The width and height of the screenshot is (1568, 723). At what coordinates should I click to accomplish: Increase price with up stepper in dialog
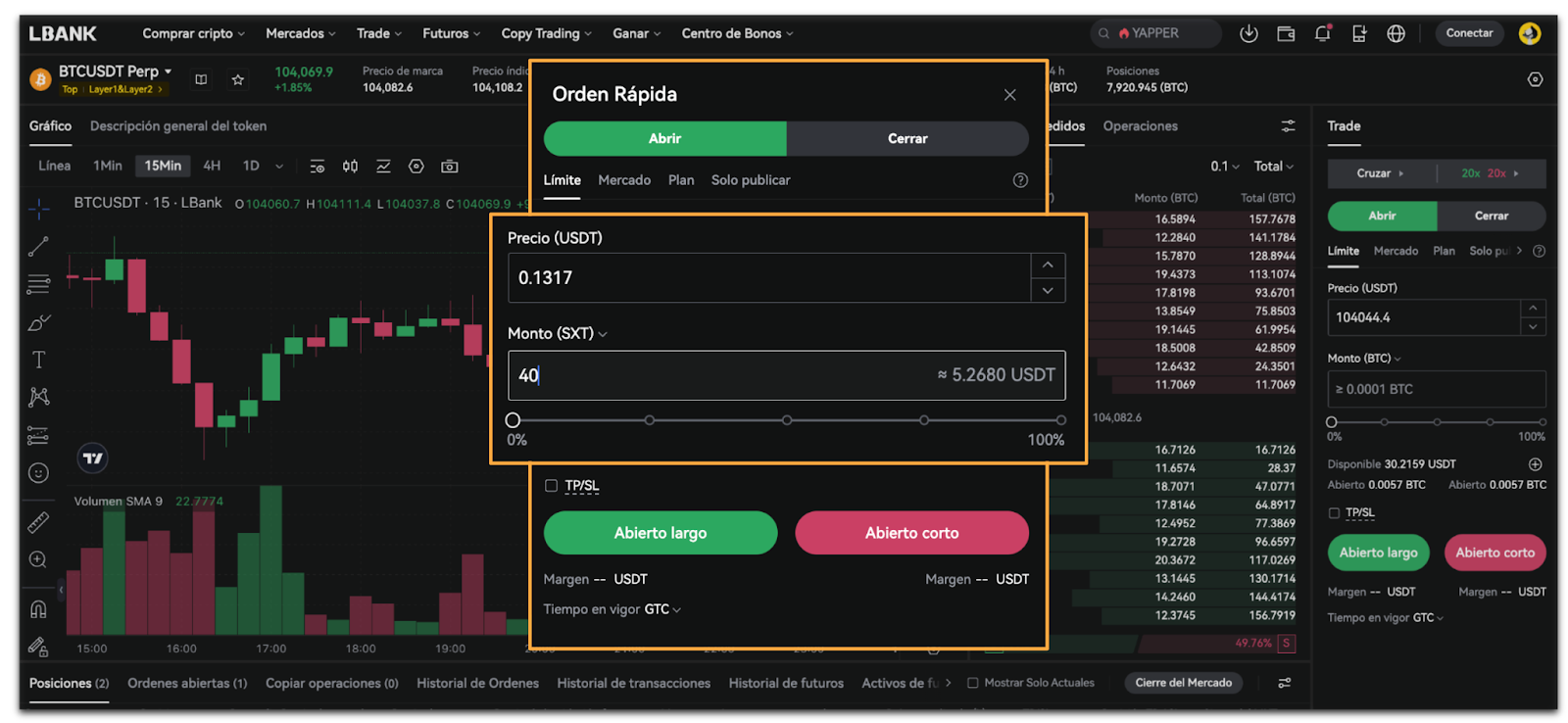1048,265
